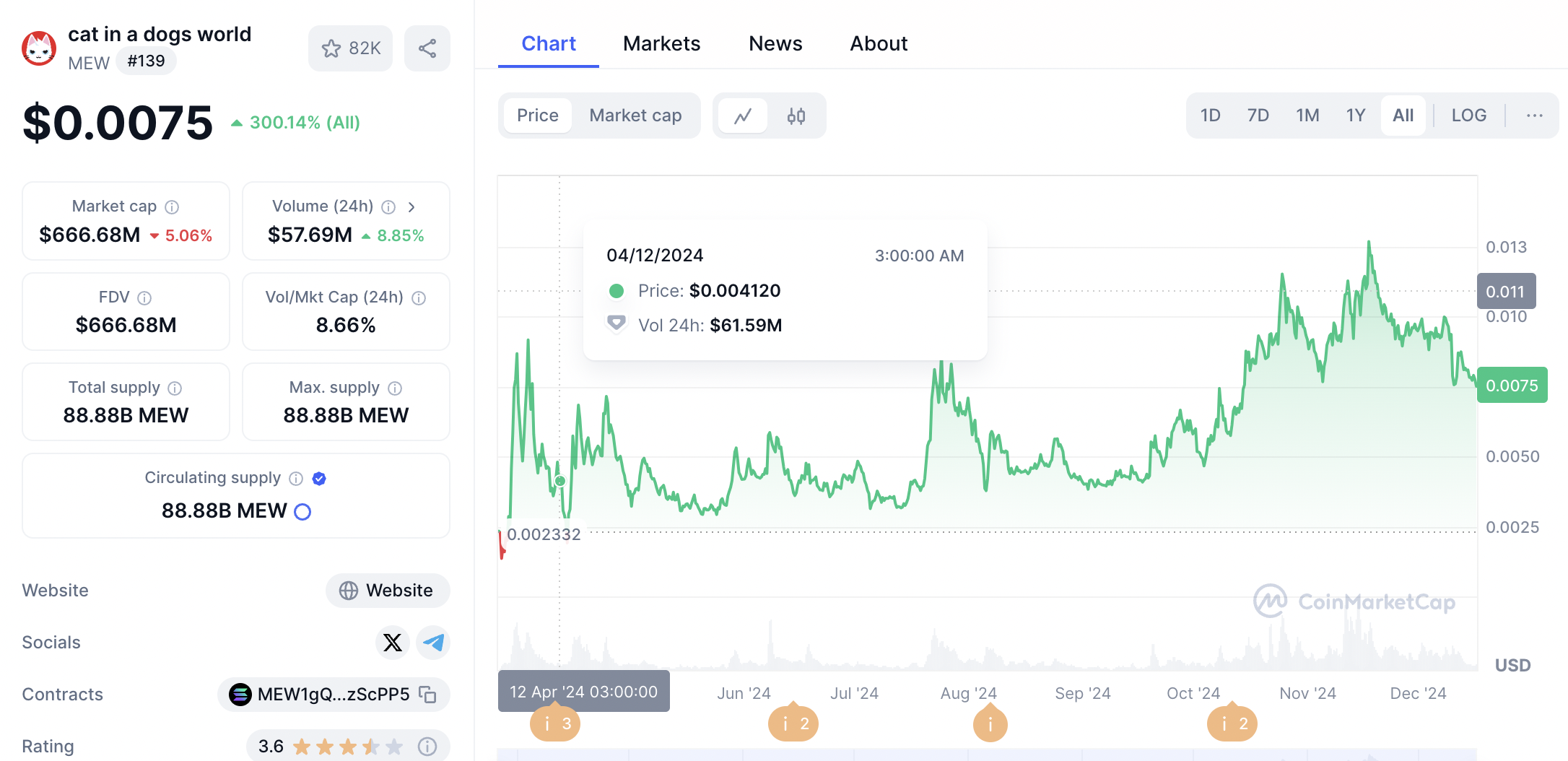Switch to candlestick chart icon
Viewport: 1568px width, 761px height.
pos(796,116)
